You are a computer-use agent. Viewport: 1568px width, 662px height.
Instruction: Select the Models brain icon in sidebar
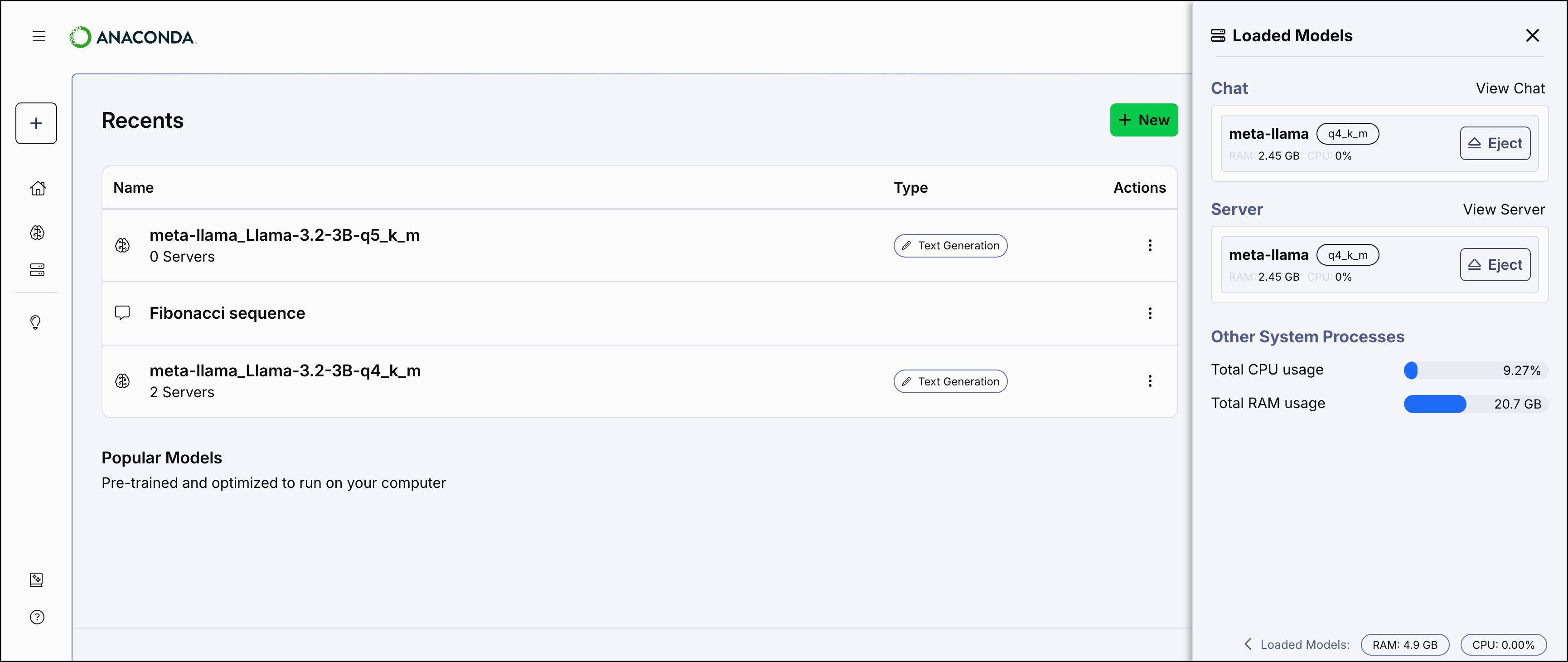click(x=37, y=232)
